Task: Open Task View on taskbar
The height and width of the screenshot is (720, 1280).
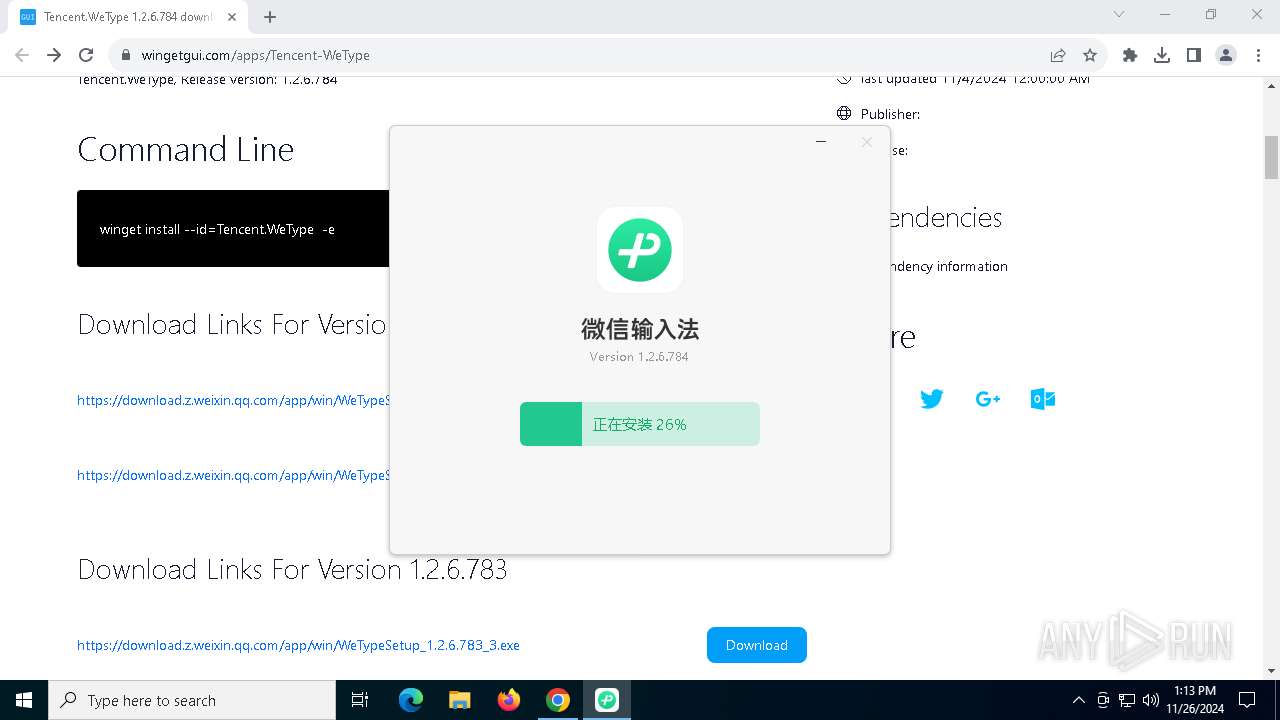Action: [360, 700]
